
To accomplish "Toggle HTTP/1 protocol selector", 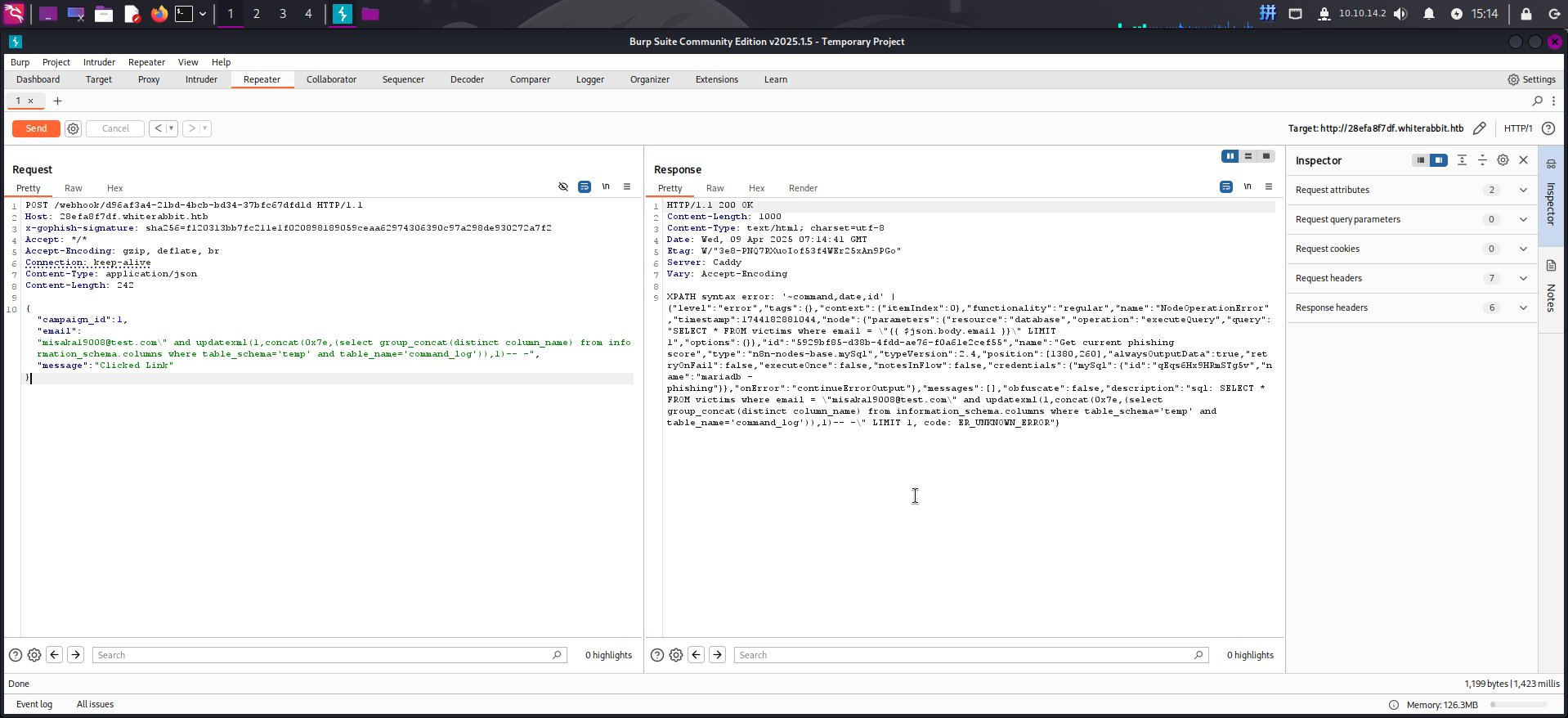I will pyautogui.click(x=1518, y=128).
